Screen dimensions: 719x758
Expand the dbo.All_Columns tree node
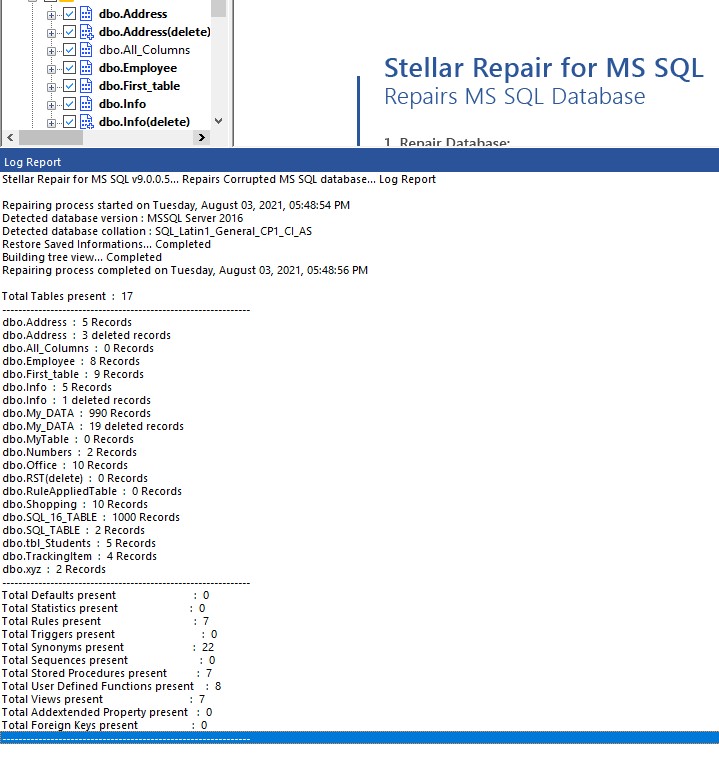[x=51, y=51]
